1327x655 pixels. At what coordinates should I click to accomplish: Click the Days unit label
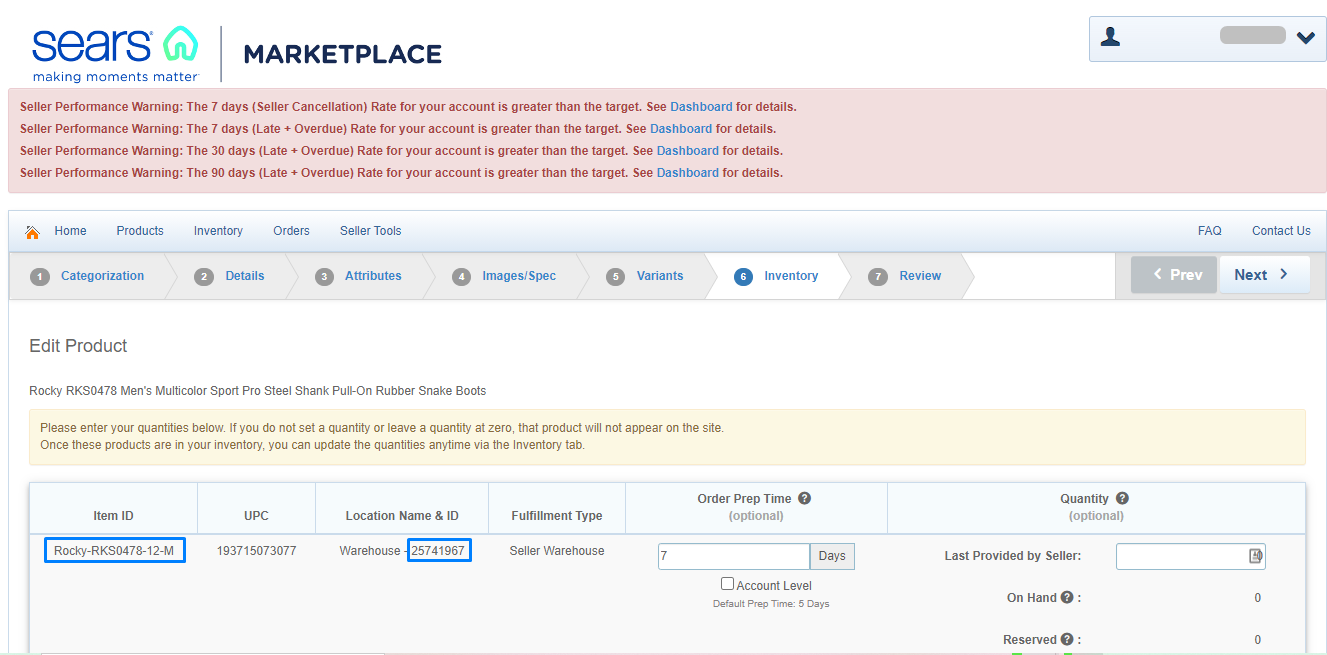point(832,556)
